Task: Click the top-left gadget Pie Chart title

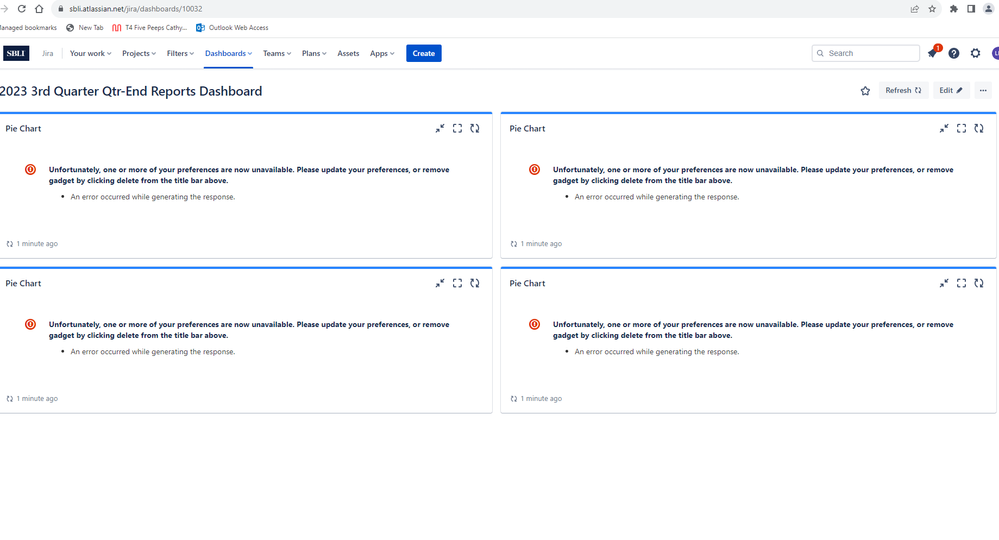Action: click(24, 129)
